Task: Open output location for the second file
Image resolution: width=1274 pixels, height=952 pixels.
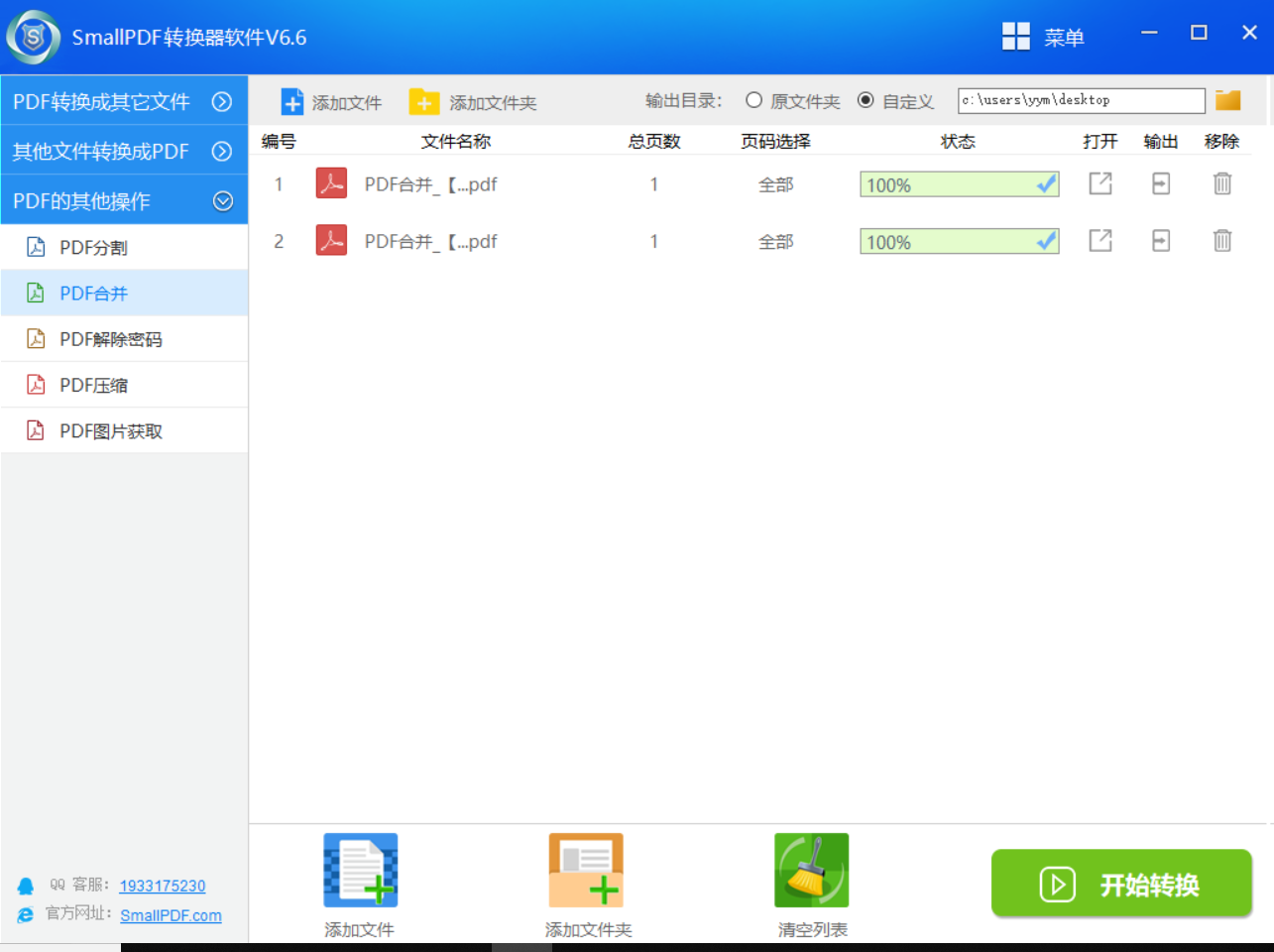Action: coord(1161,241)
